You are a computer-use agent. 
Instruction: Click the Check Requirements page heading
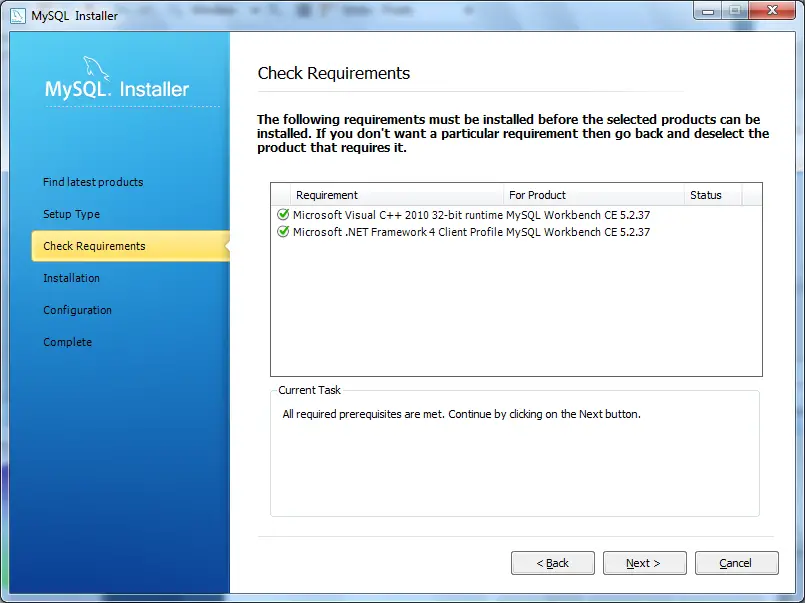click(334, 73)
